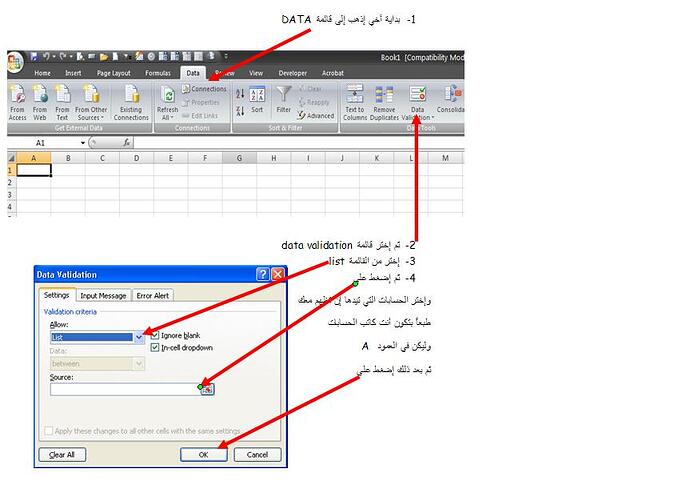Viewport: 690px width, 480px height.
Task: Click the Source range selector icon
Action: click(x=207, y=390)
